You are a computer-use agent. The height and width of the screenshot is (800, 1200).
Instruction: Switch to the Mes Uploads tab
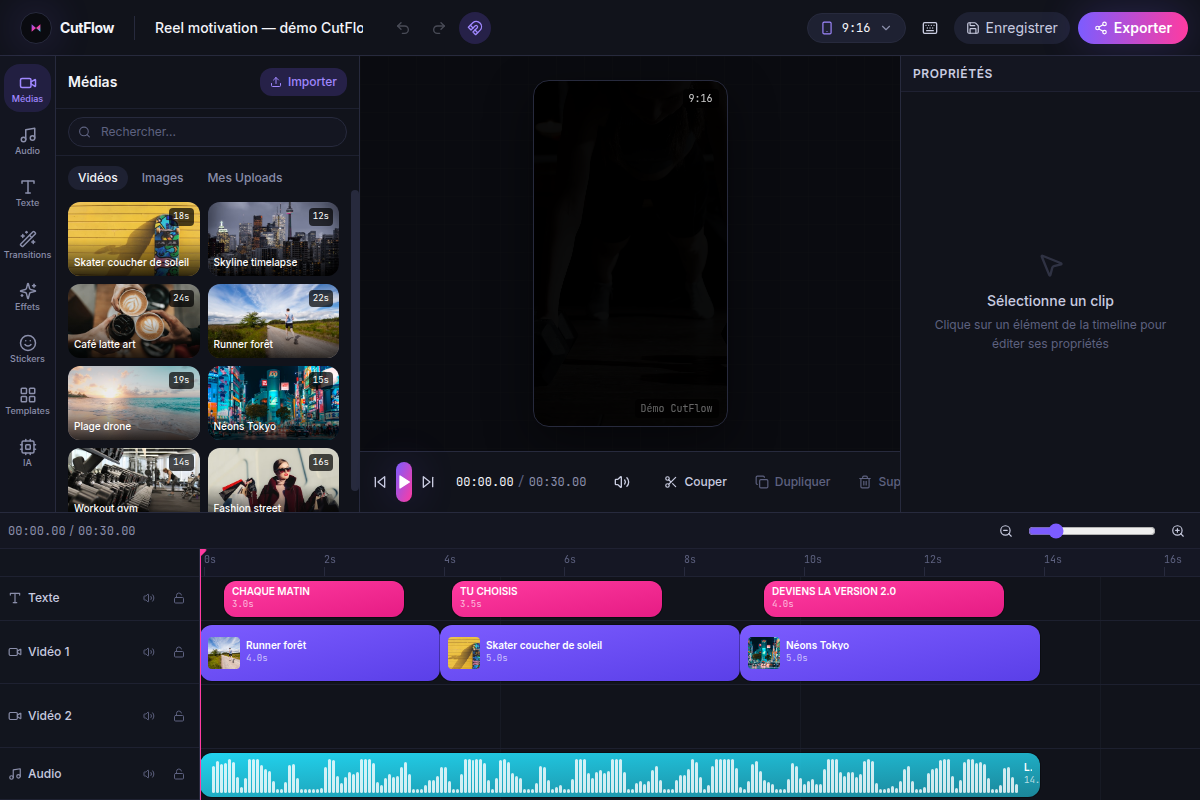245,178
